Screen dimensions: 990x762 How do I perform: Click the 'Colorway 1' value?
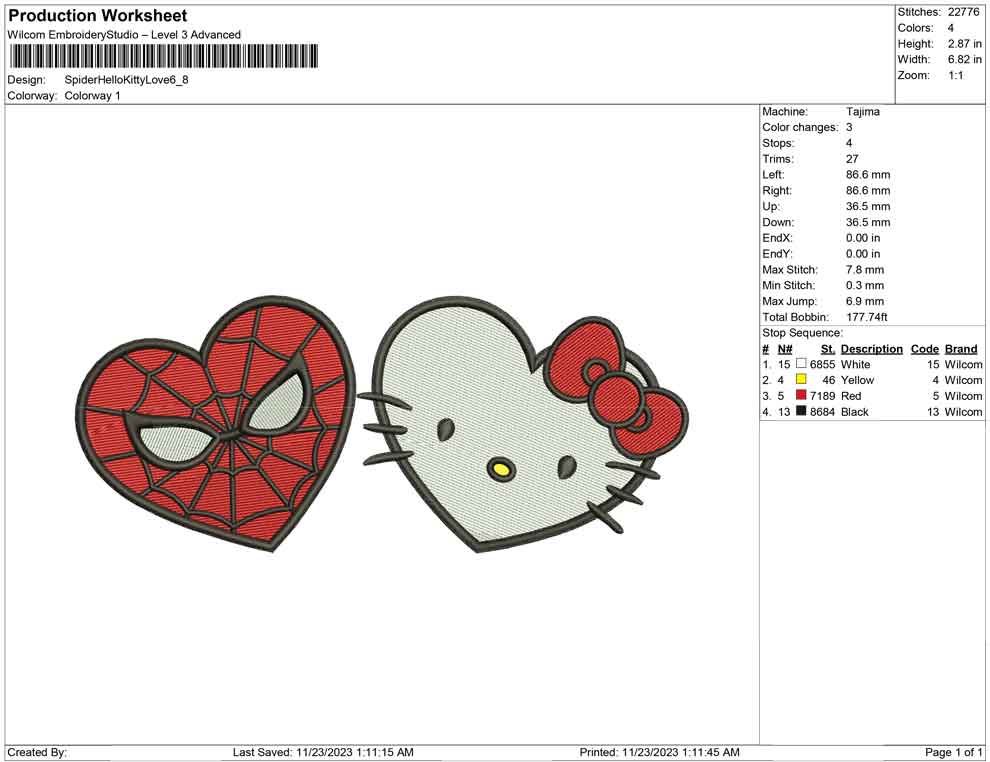[92, 96]
